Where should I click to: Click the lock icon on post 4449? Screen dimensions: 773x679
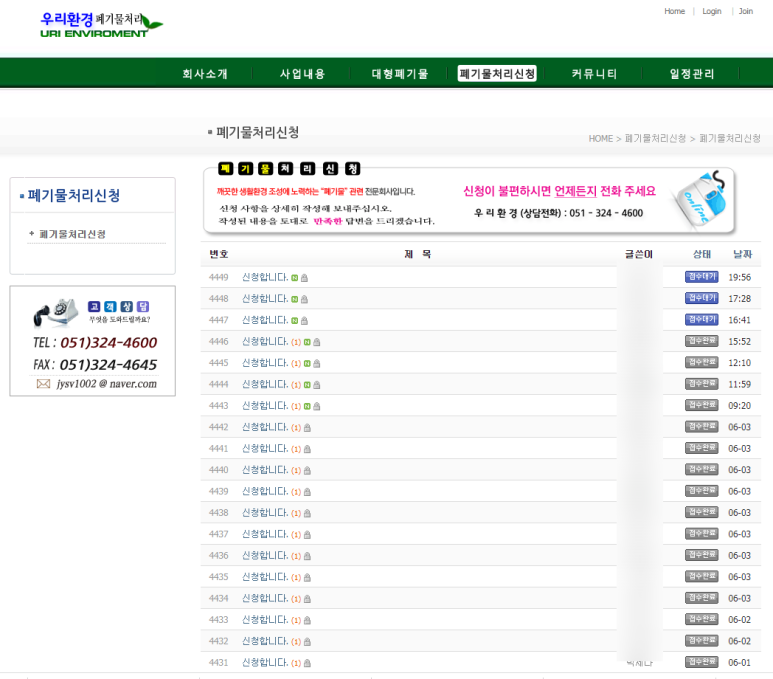(305, 278)
